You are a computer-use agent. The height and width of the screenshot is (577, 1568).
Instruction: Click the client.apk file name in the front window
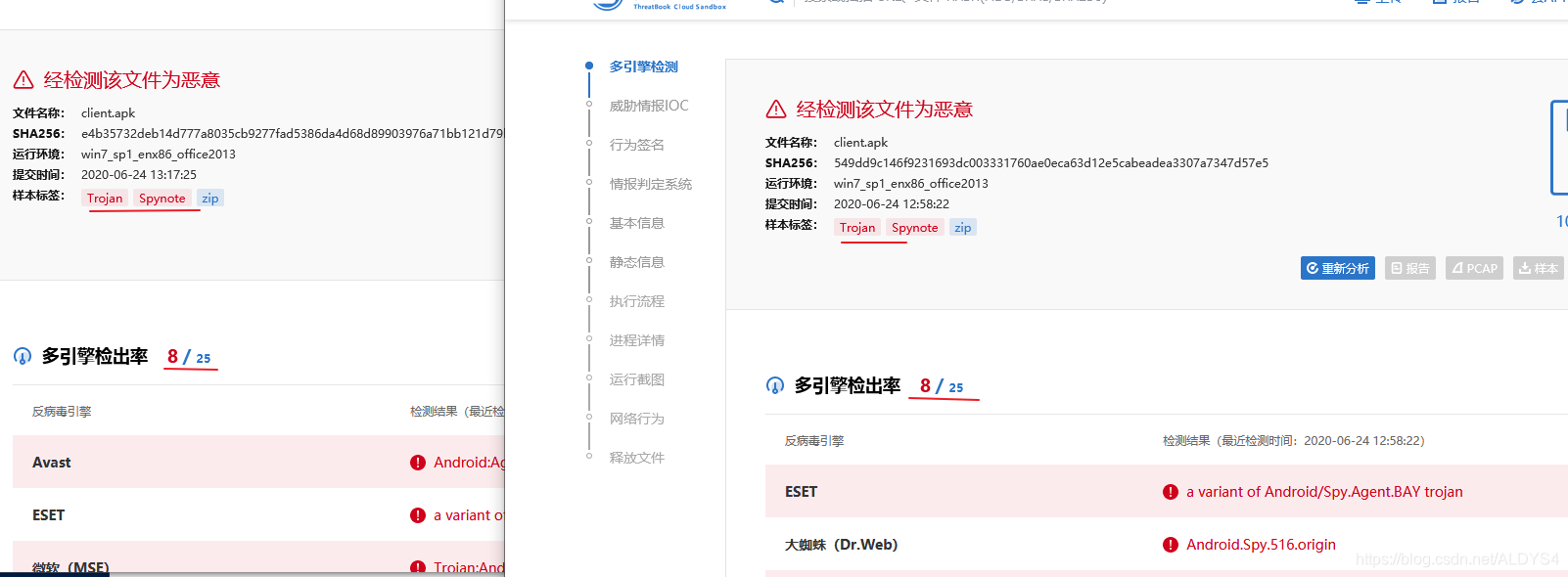[861, 143]
